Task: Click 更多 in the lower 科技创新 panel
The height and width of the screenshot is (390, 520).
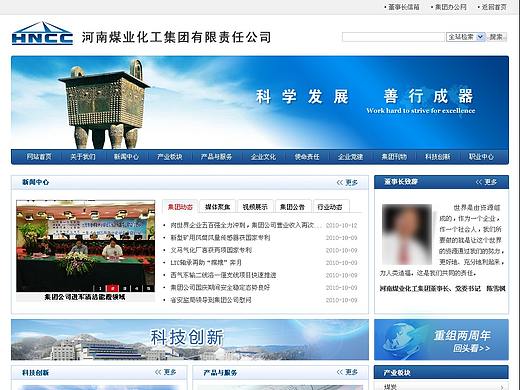Action: [166, 372]
